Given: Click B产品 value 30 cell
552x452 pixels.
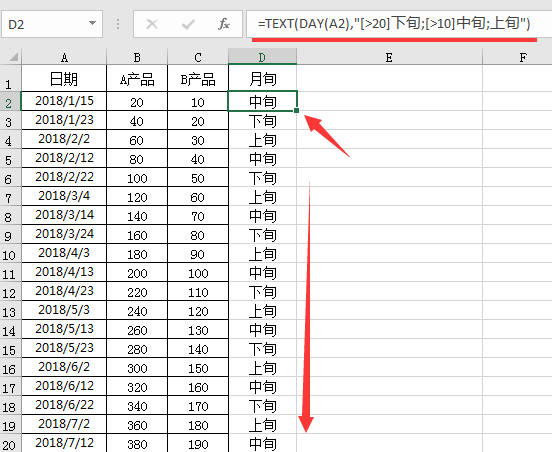Looking at the screenshot, I should pos(198,139).
